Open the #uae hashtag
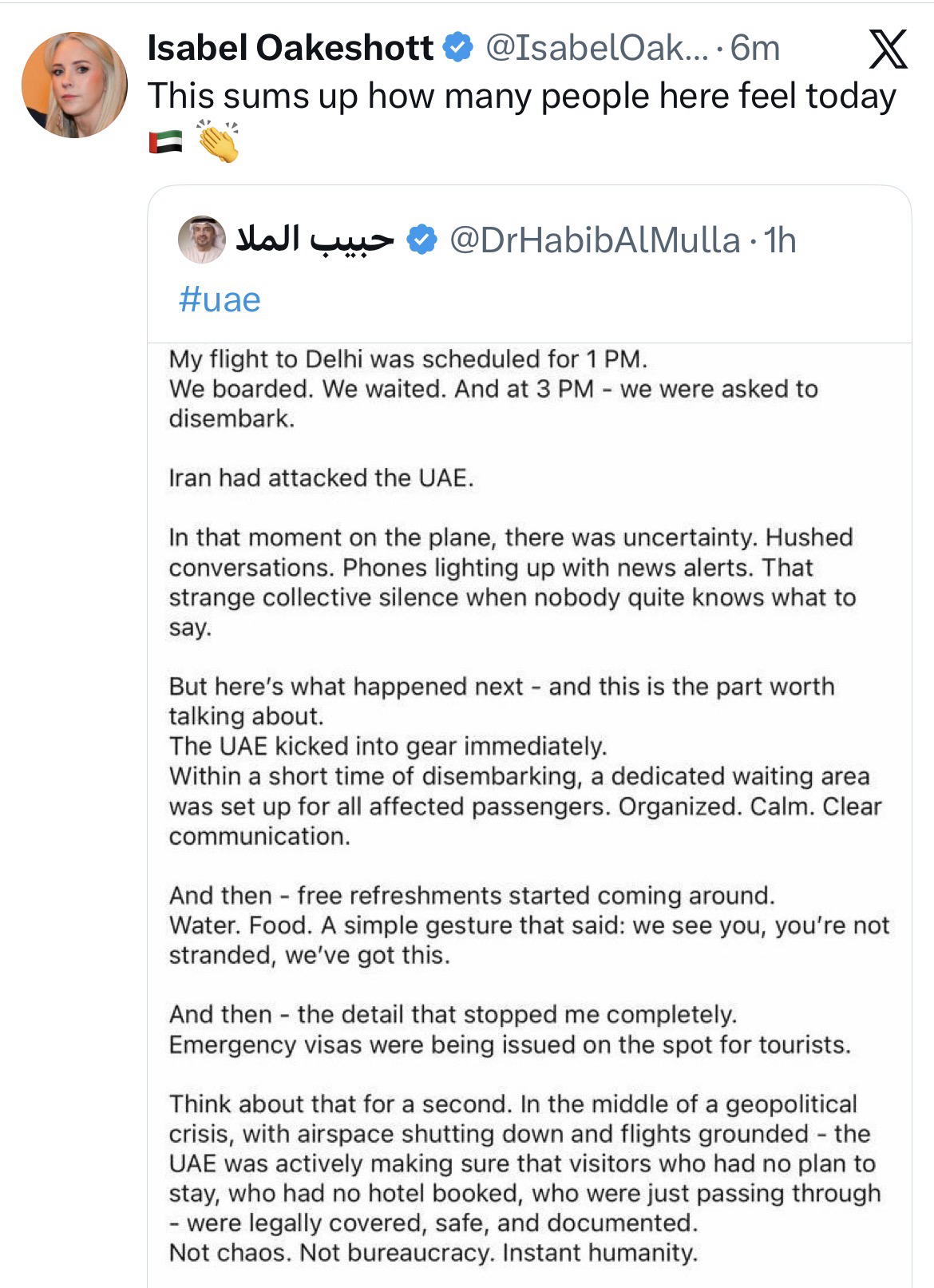 click(x=220, y=299)
